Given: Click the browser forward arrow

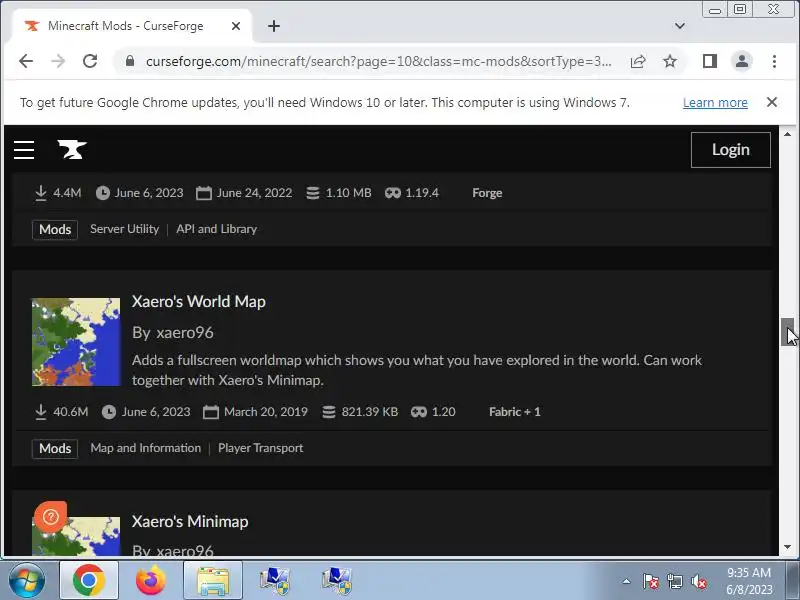Looking at the screenshot, I should click(x=58, y=61).
